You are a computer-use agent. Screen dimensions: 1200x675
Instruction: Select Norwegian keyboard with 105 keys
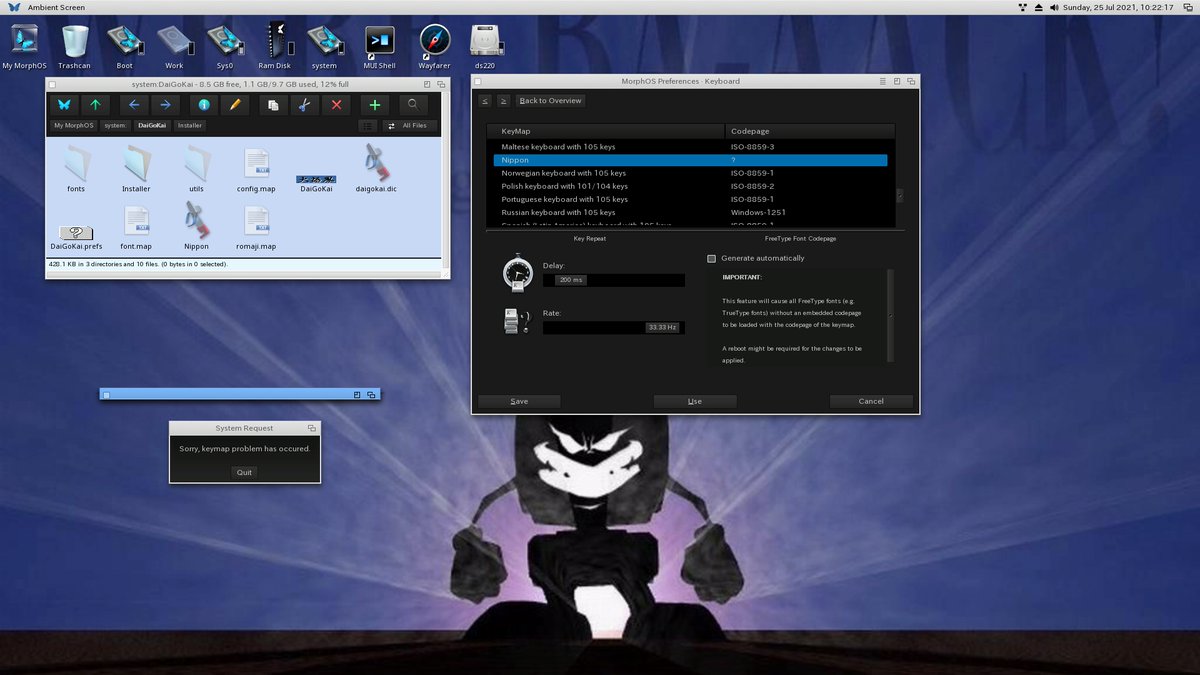coord(690,173)
